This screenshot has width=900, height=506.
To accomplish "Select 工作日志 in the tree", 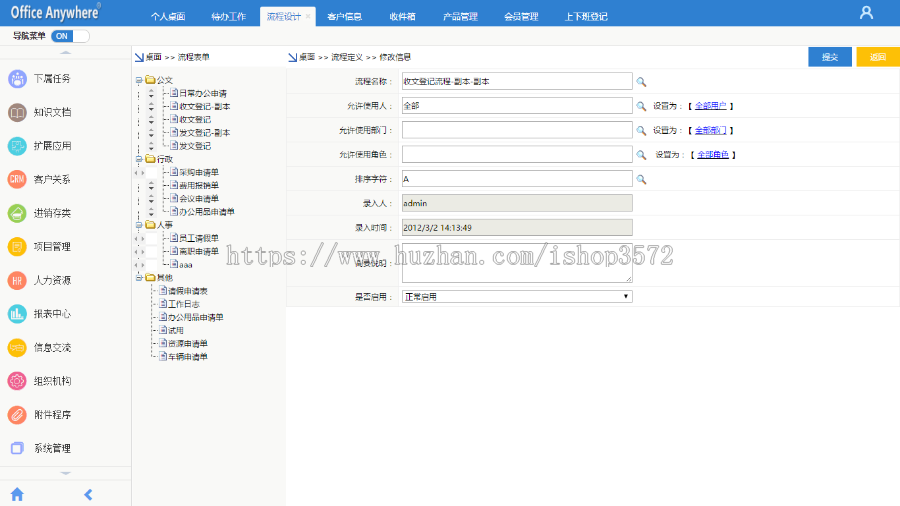I will [x=184, y=304].
